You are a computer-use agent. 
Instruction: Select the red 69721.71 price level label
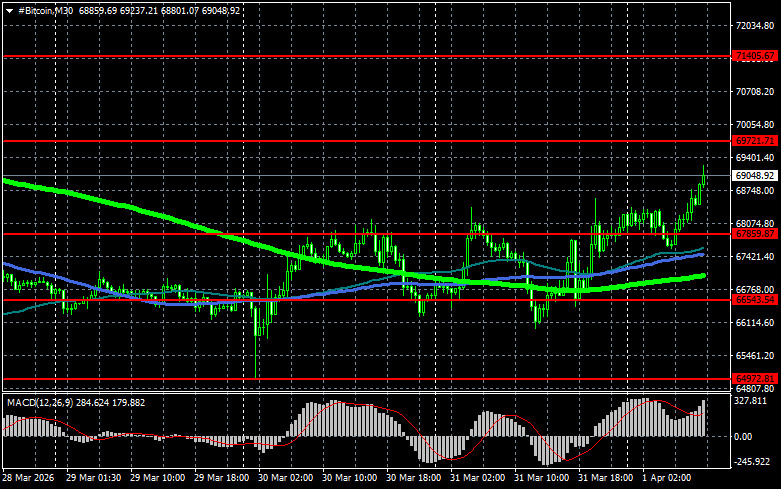755,141
